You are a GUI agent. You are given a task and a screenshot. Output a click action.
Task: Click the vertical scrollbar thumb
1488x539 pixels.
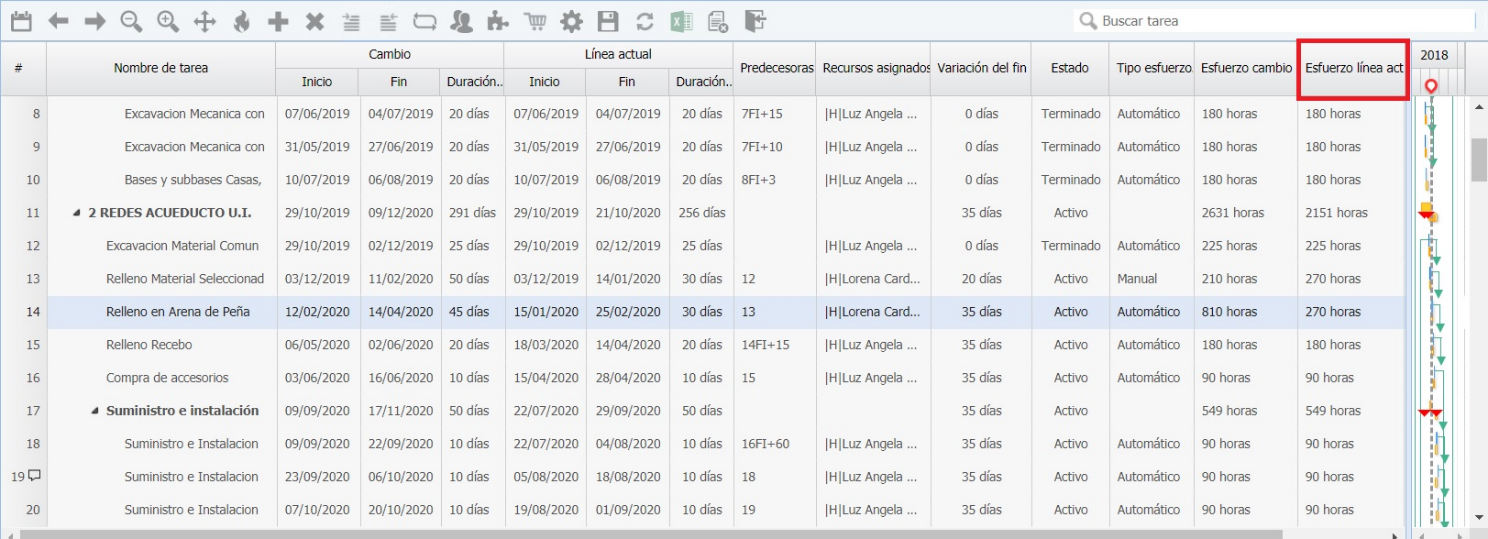click(x=1479, y=160)
